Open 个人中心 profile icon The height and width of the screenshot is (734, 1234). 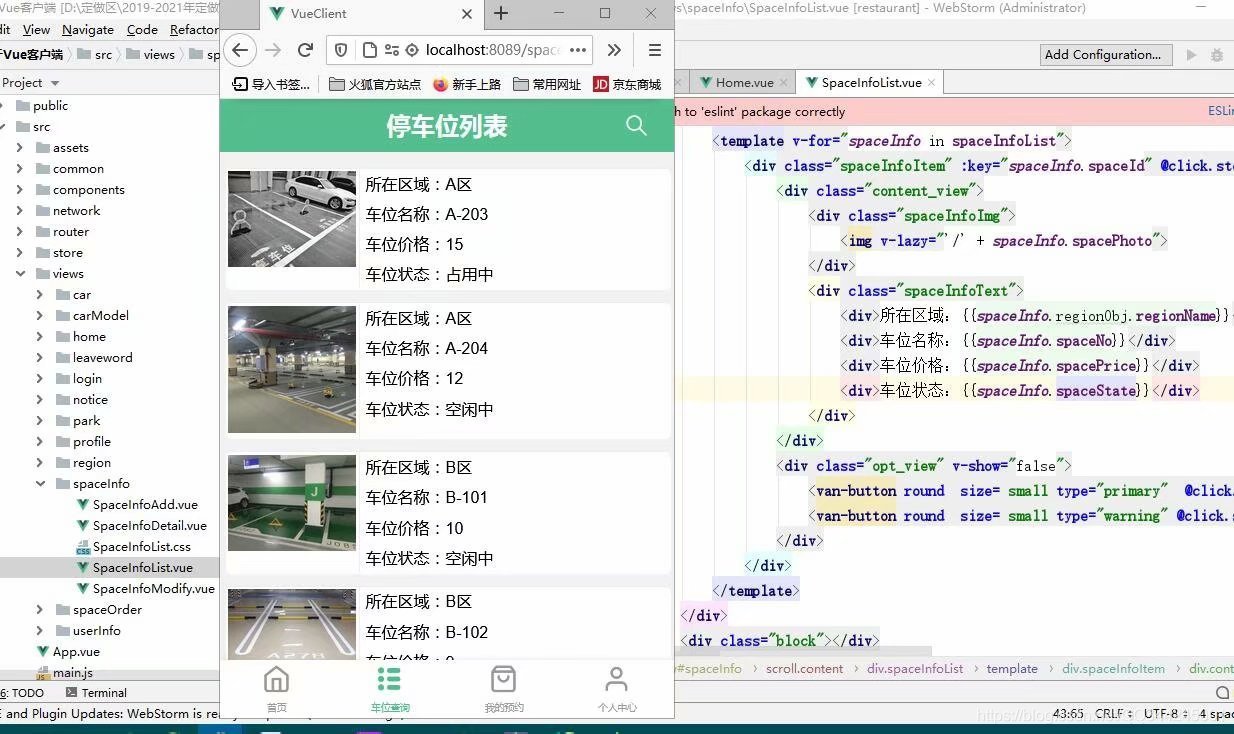coord(617,680)
